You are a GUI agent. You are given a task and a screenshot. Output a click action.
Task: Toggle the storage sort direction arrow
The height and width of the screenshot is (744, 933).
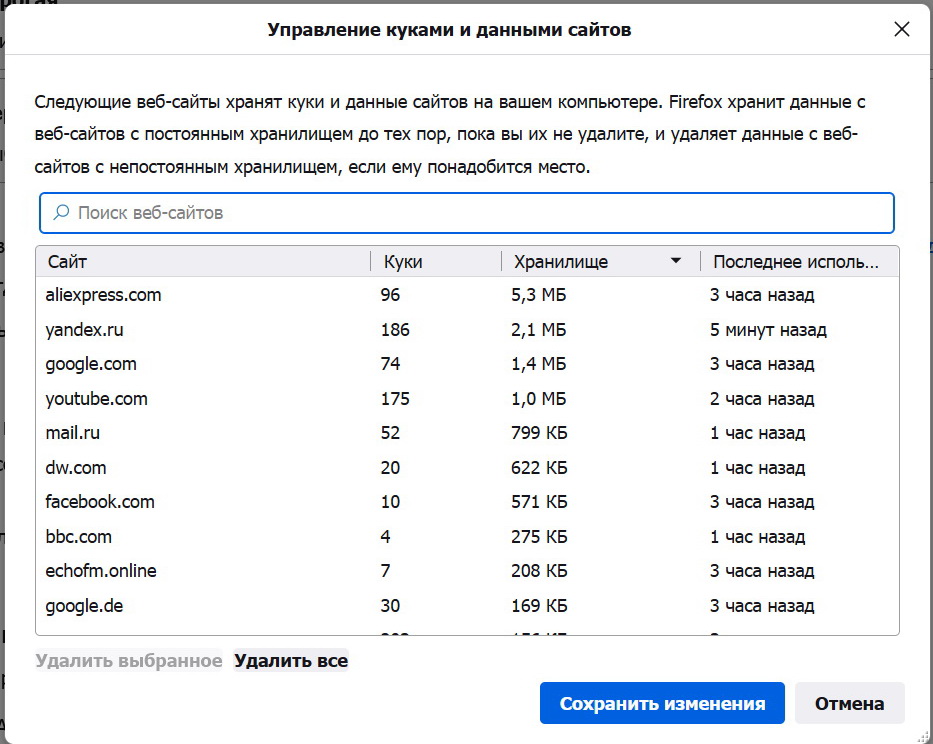coord(675,261)
